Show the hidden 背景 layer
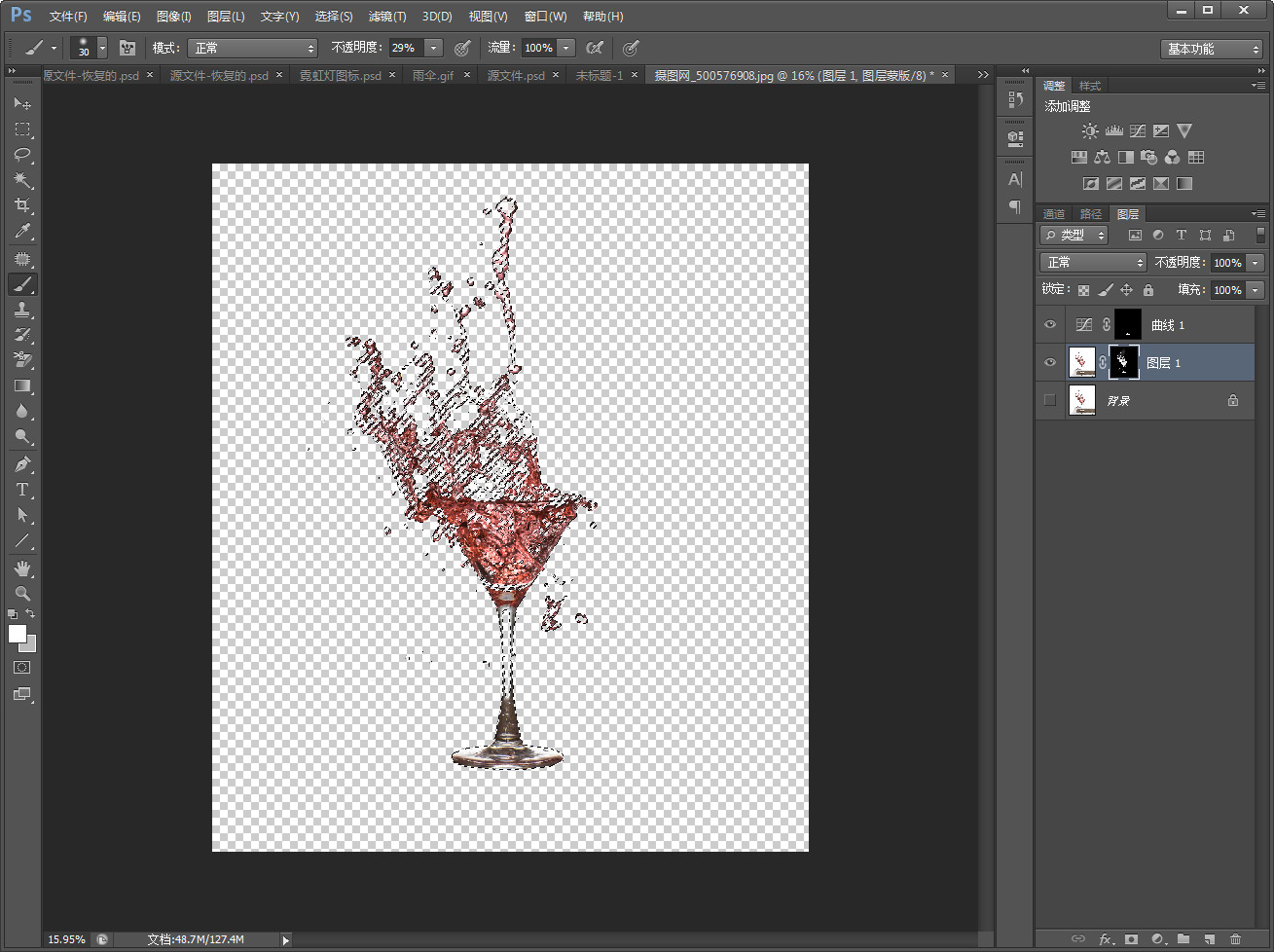The height and width of the screenshot is (952, 1274). 1050,400
